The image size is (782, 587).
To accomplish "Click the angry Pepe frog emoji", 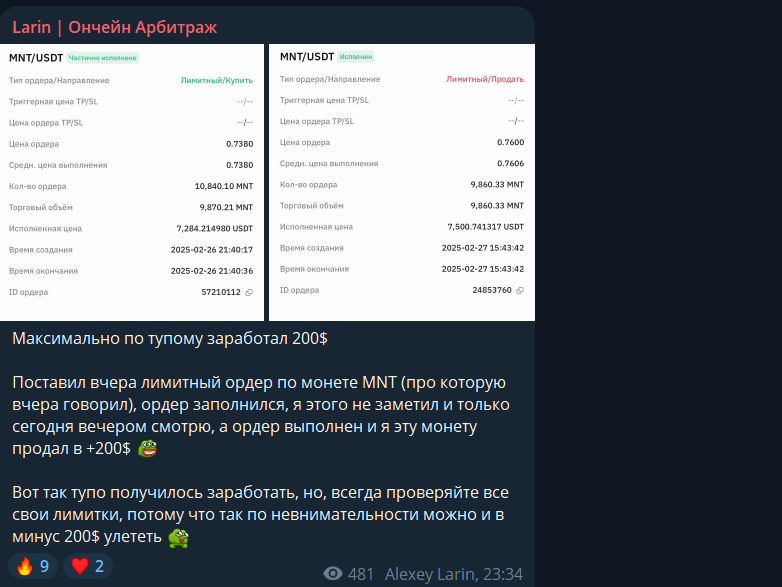I will 148,448.
